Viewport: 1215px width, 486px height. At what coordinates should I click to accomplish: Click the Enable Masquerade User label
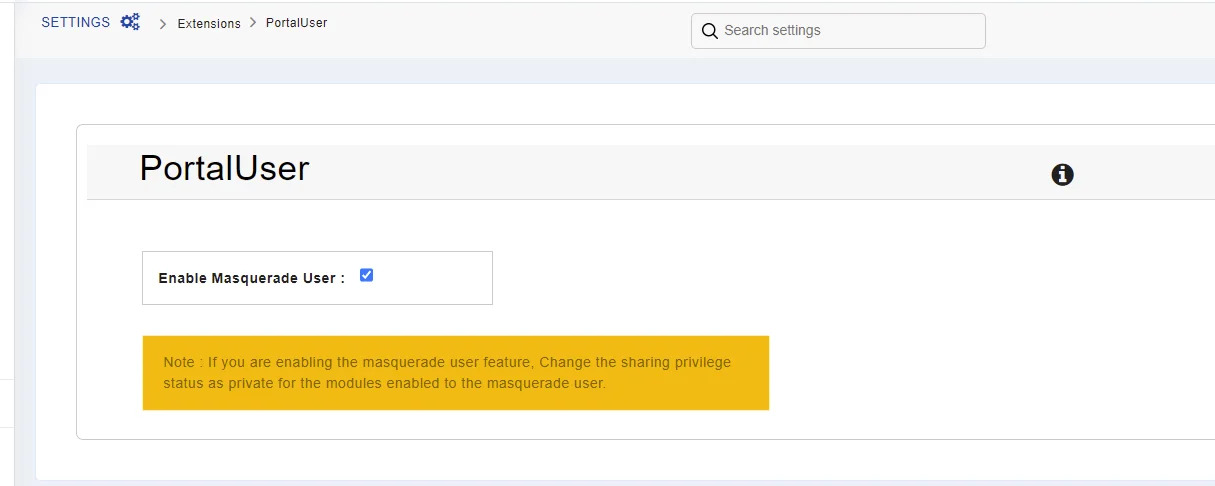(251, 278)
